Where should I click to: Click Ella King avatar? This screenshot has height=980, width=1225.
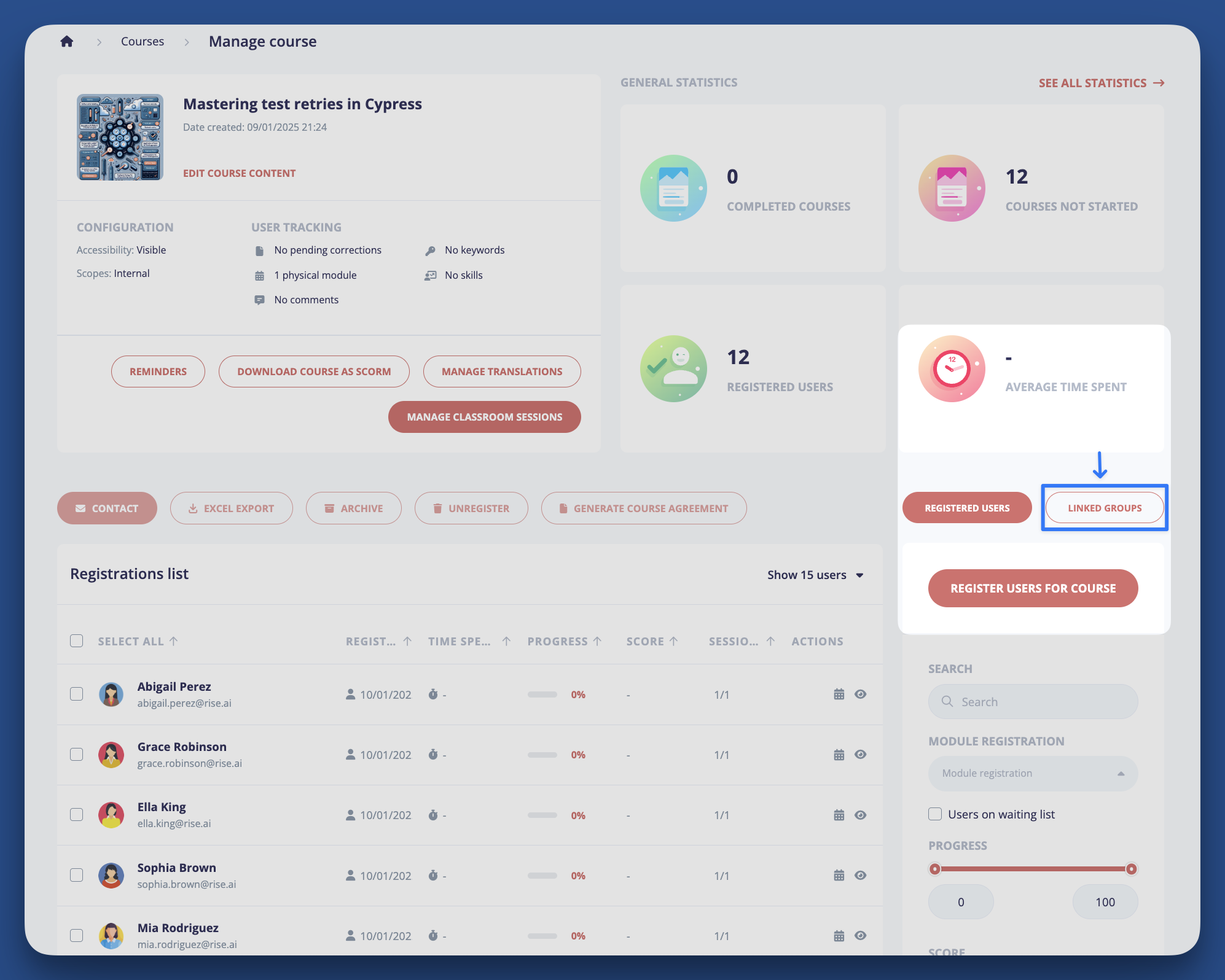111,814
